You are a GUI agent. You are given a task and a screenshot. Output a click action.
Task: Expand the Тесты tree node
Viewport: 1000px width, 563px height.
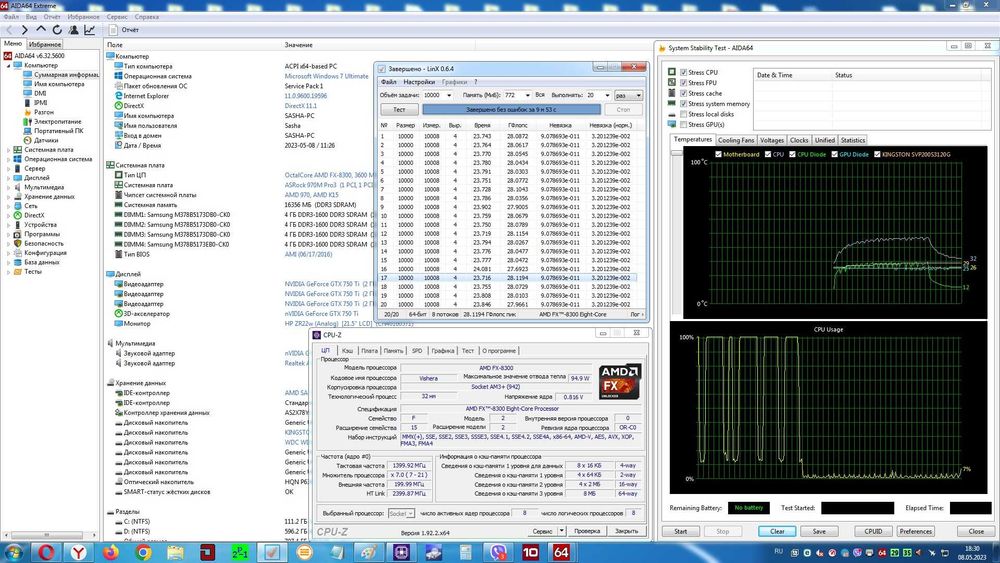9,272
